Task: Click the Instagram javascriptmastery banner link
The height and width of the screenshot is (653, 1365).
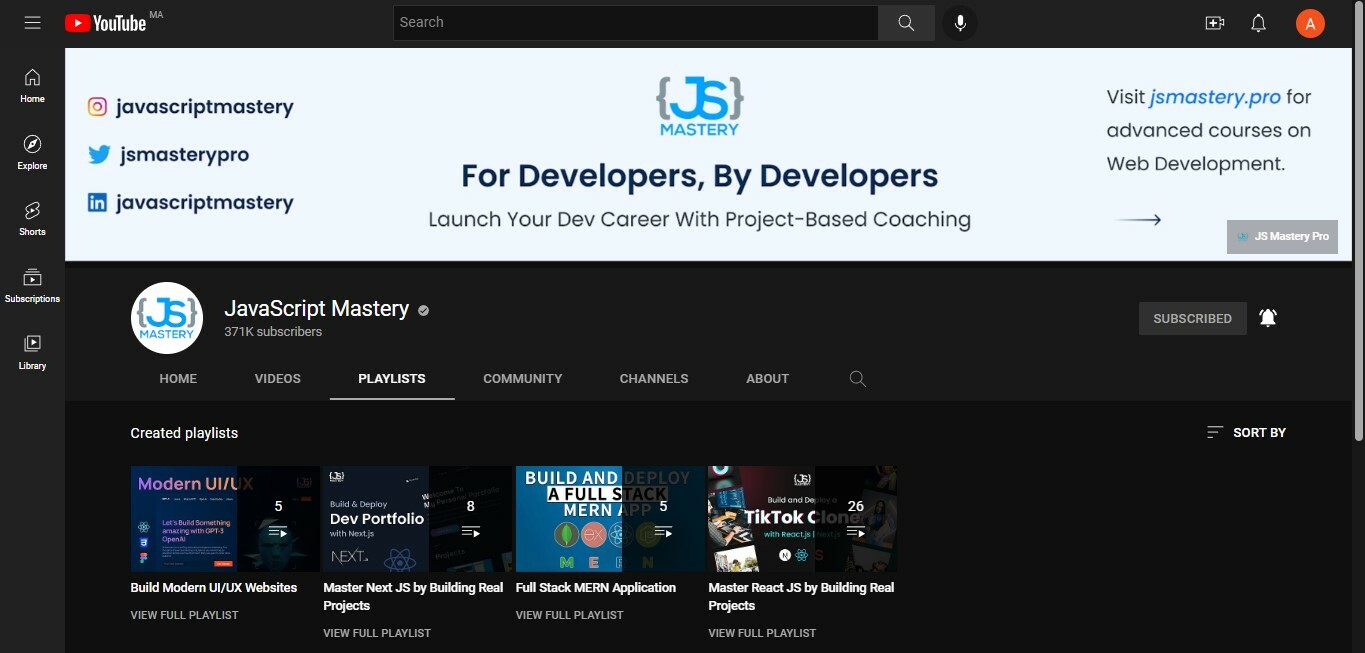Action: (x=191, y=107)
